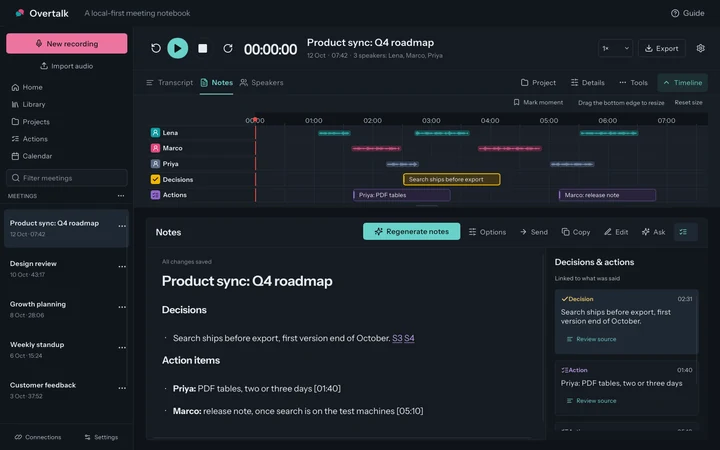Click Reset size
Image resolution: width=720 pixels, height=450 pixels.
pos(688,102)
